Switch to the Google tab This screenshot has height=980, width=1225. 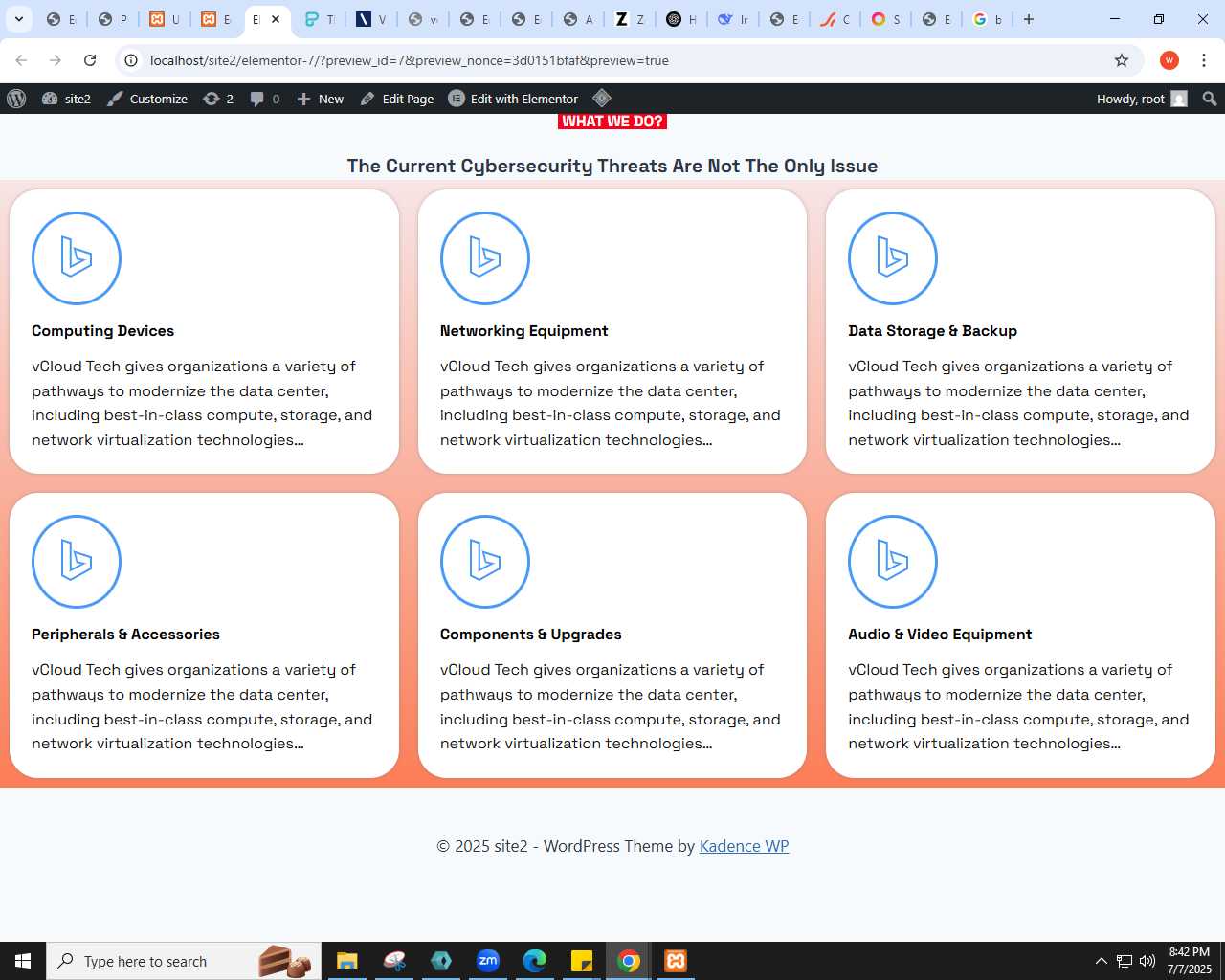tap(989, 19)
